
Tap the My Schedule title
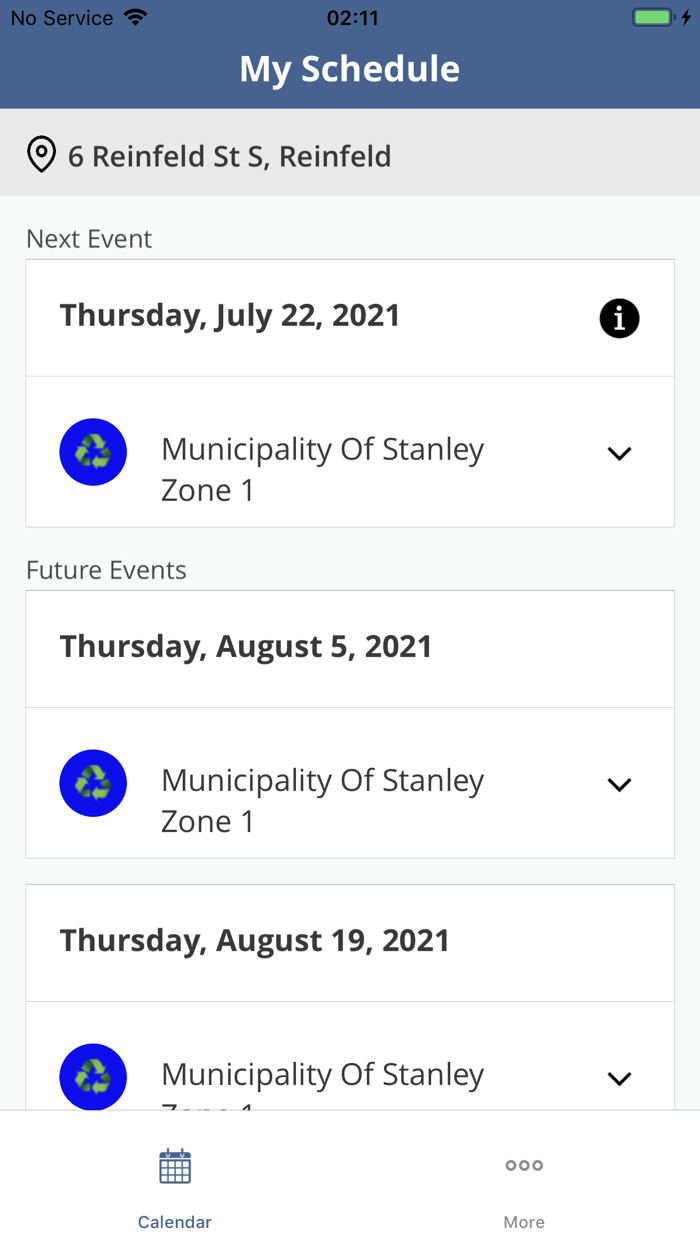(x=350, y=69)
